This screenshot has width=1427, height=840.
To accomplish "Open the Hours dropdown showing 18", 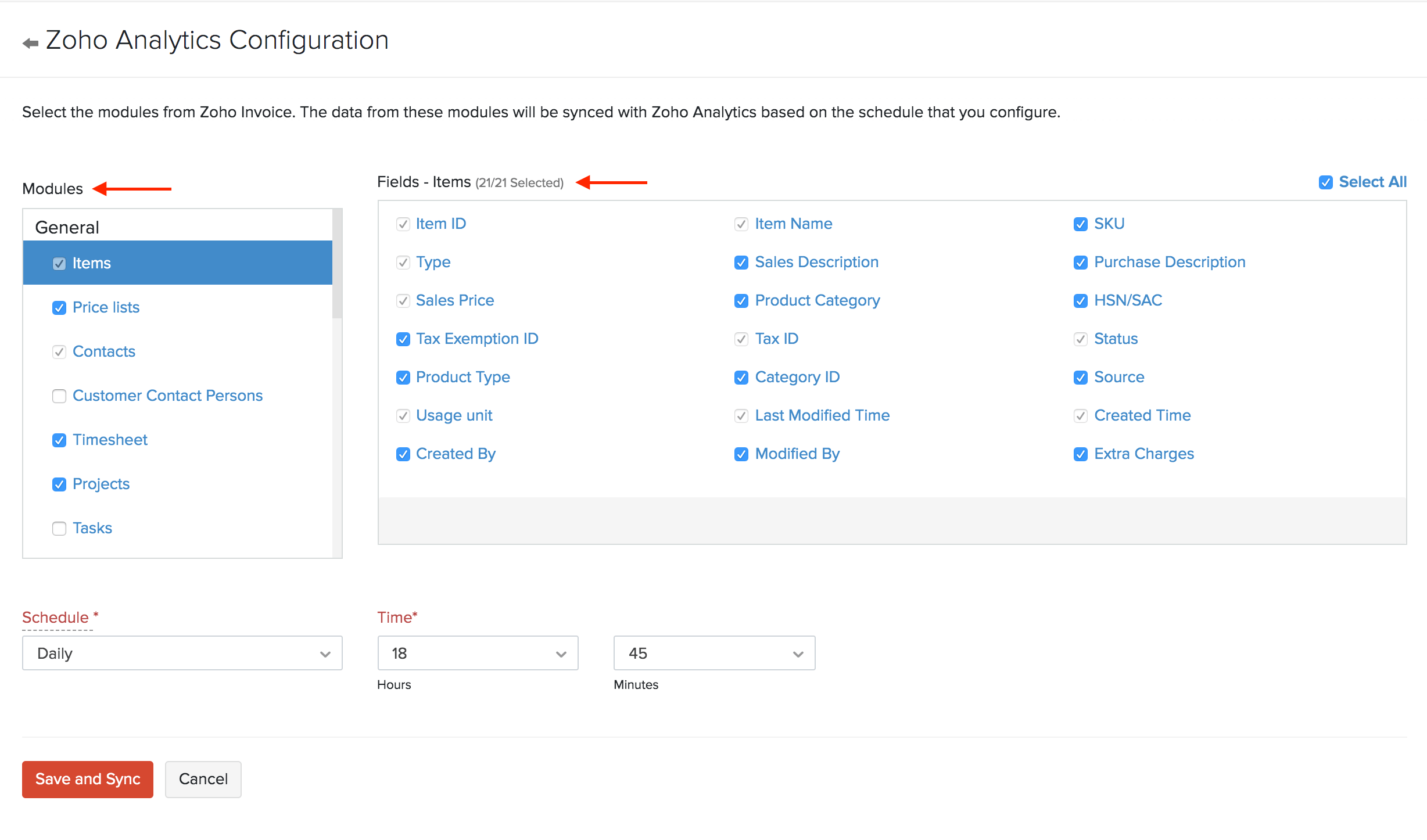I will [478, 654].
